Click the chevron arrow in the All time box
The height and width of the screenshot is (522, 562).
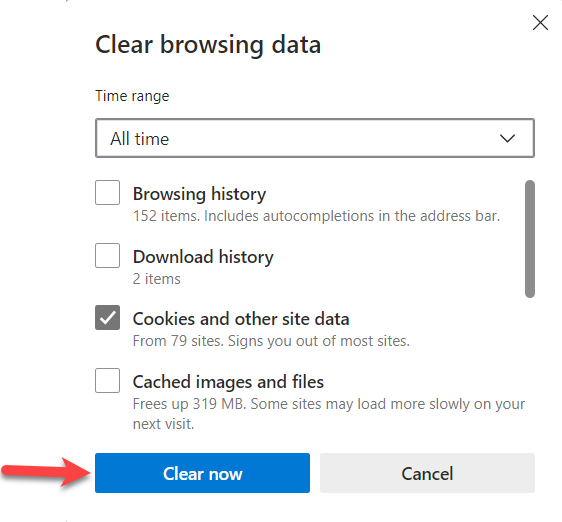click(x=508, y=138)
